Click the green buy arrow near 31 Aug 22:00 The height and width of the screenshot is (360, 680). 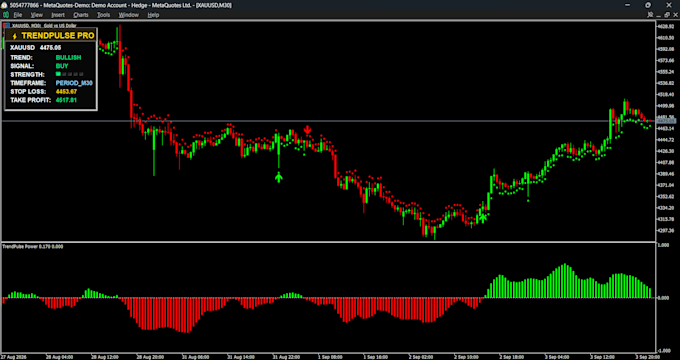(278, 177)
